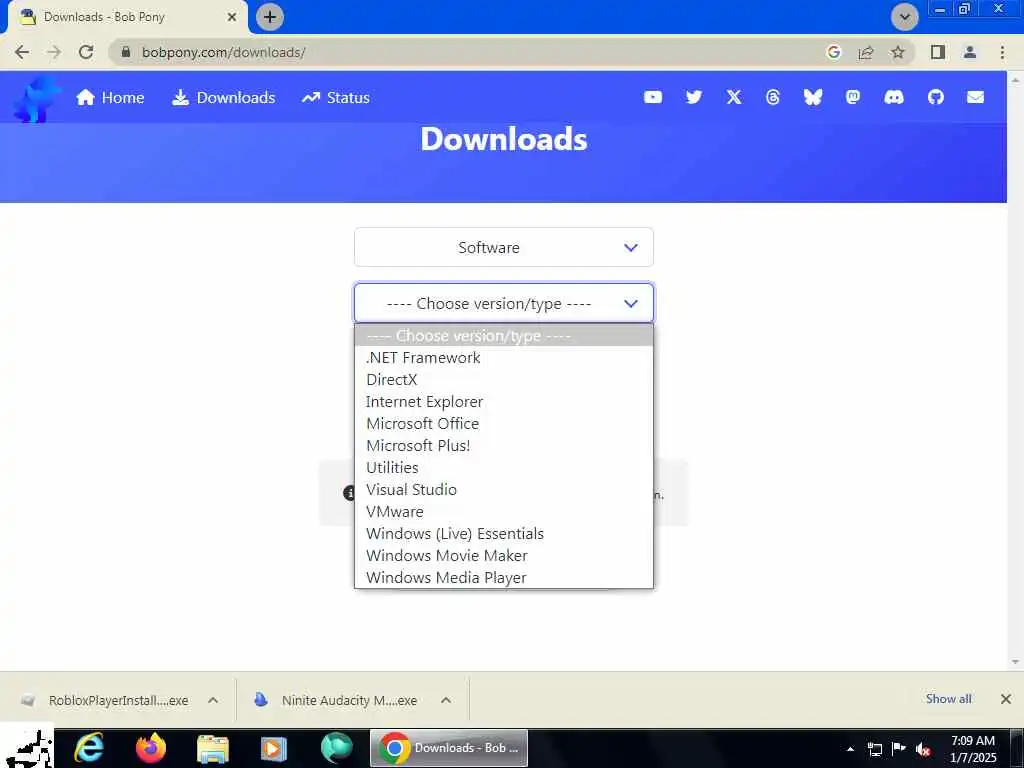Click the taskbar clock showing 7:09 AM
The height and width of the screenshot is (768, 1024).
(x=973, y=749)
